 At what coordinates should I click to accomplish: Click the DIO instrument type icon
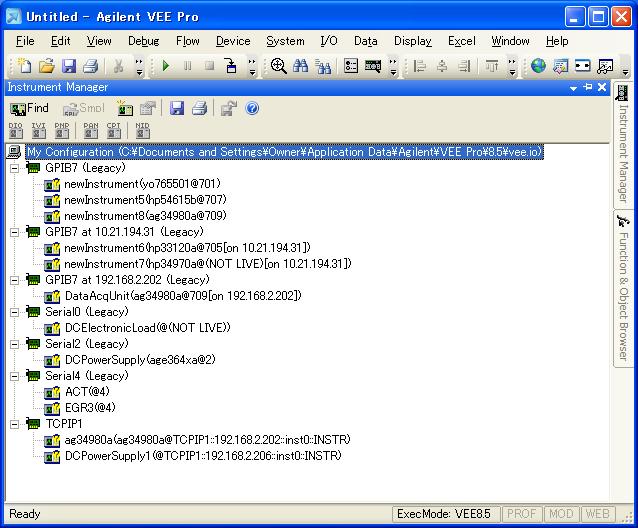16,130
